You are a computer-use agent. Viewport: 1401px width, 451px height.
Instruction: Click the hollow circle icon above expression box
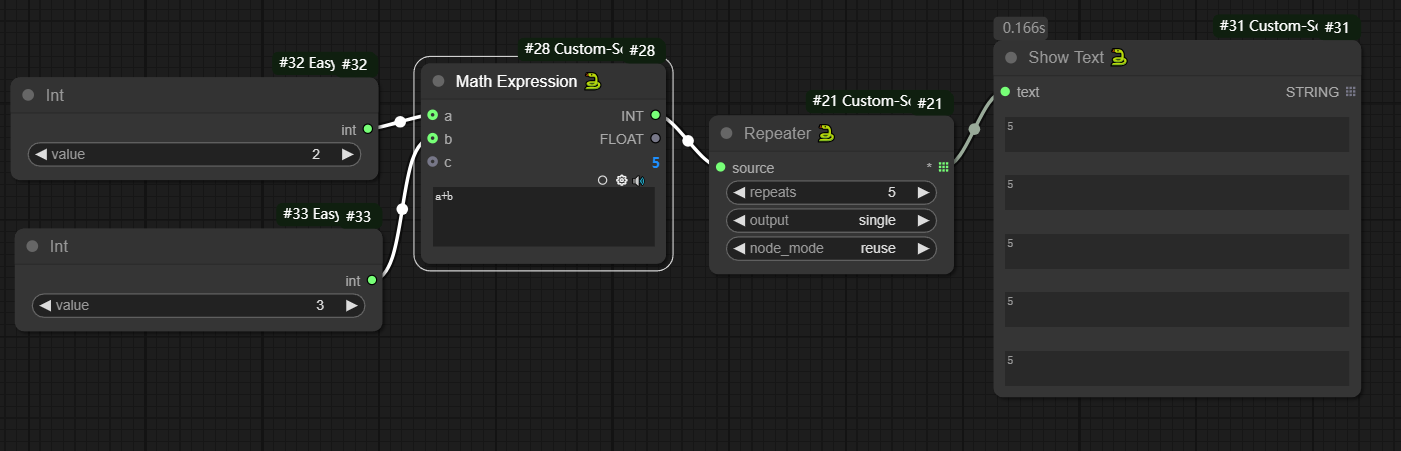coord(602,181)
